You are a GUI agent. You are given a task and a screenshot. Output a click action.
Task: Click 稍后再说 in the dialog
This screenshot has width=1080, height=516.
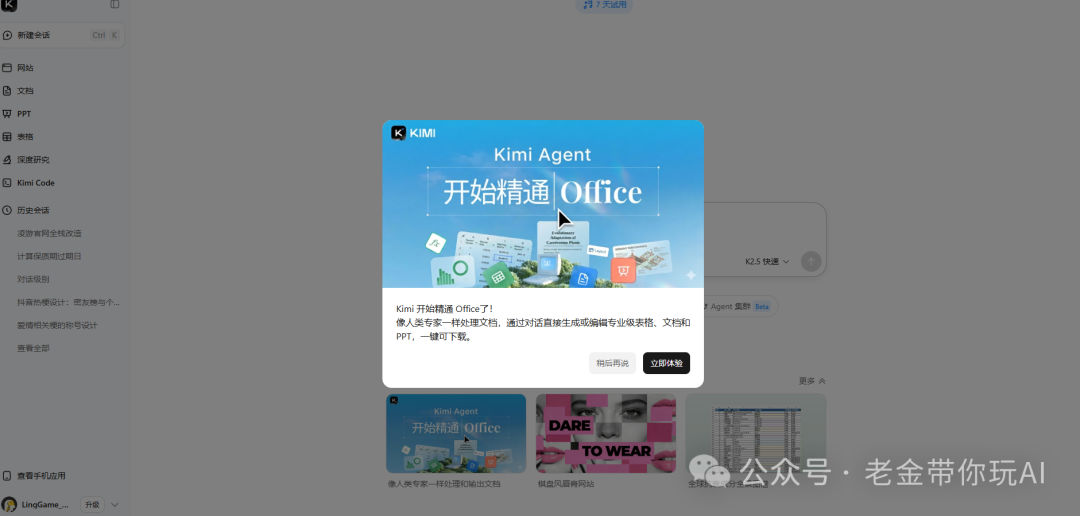[x=612, y=363]
